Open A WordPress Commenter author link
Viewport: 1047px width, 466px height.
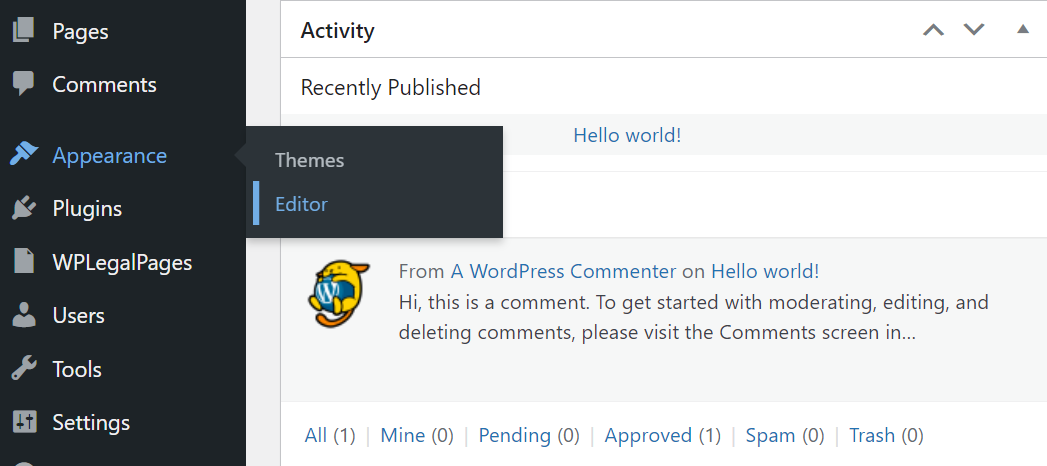[x=563, y=271]
